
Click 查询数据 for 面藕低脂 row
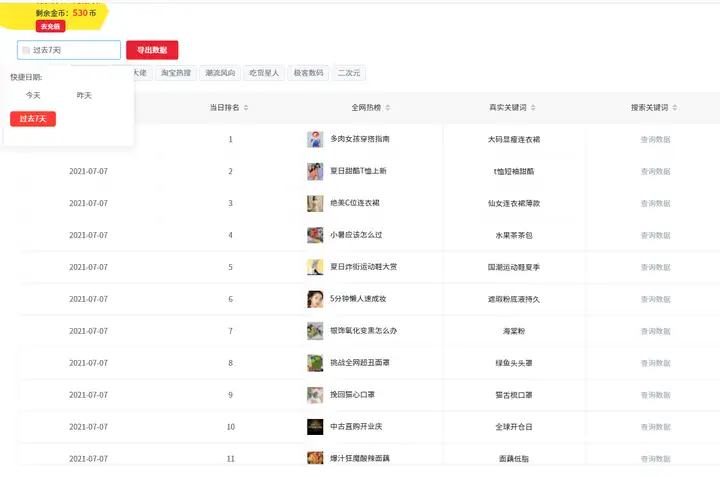click(x=655, y=459)
